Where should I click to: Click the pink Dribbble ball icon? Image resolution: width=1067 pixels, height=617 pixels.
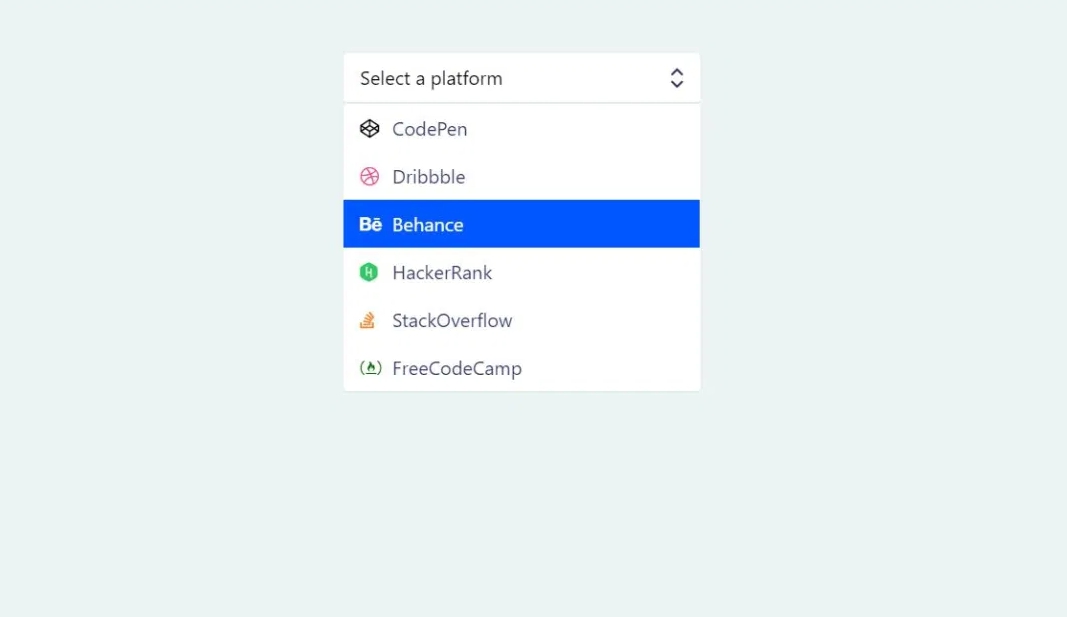370,177
